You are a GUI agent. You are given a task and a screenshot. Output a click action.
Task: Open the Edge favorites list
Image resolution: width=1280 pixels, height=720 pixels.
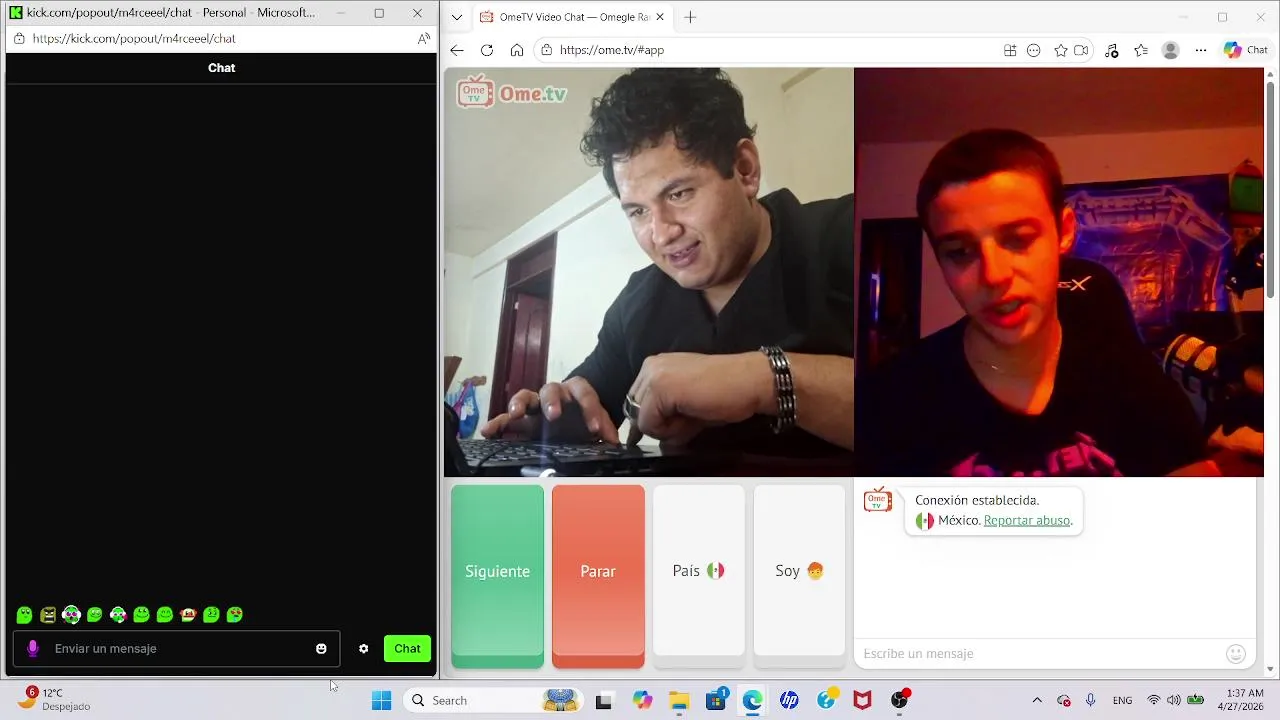pos(1141,50)
